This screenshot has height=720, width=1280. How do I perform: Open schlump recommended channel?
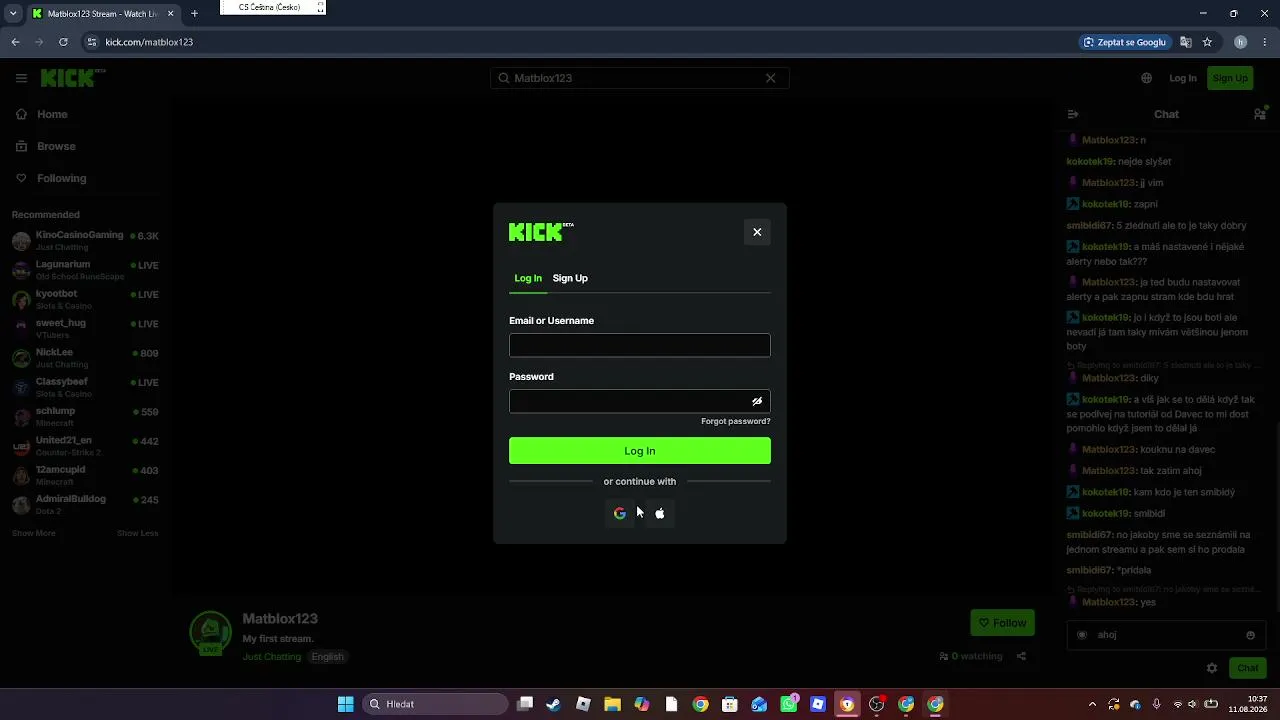pos(85,417)
